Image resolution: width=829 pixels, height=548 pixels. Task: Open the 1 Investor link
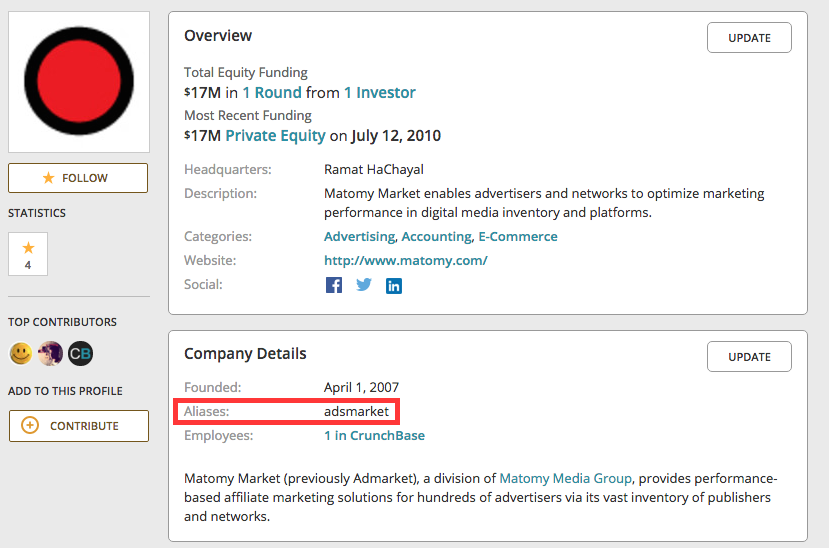[x=380, y=92]
